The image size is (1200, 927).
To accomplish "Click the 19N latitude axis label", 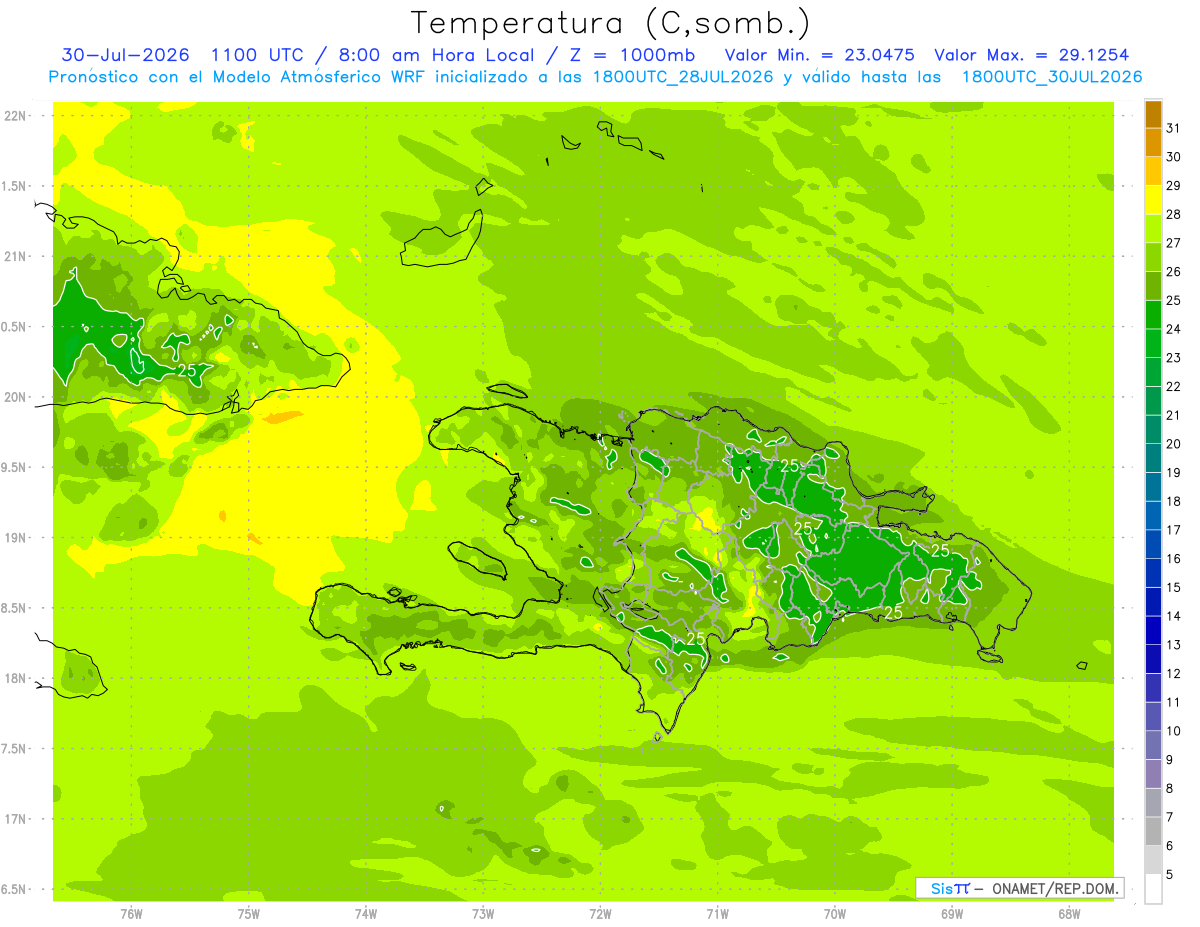I will pyautogui.click(x=16, y=537).
